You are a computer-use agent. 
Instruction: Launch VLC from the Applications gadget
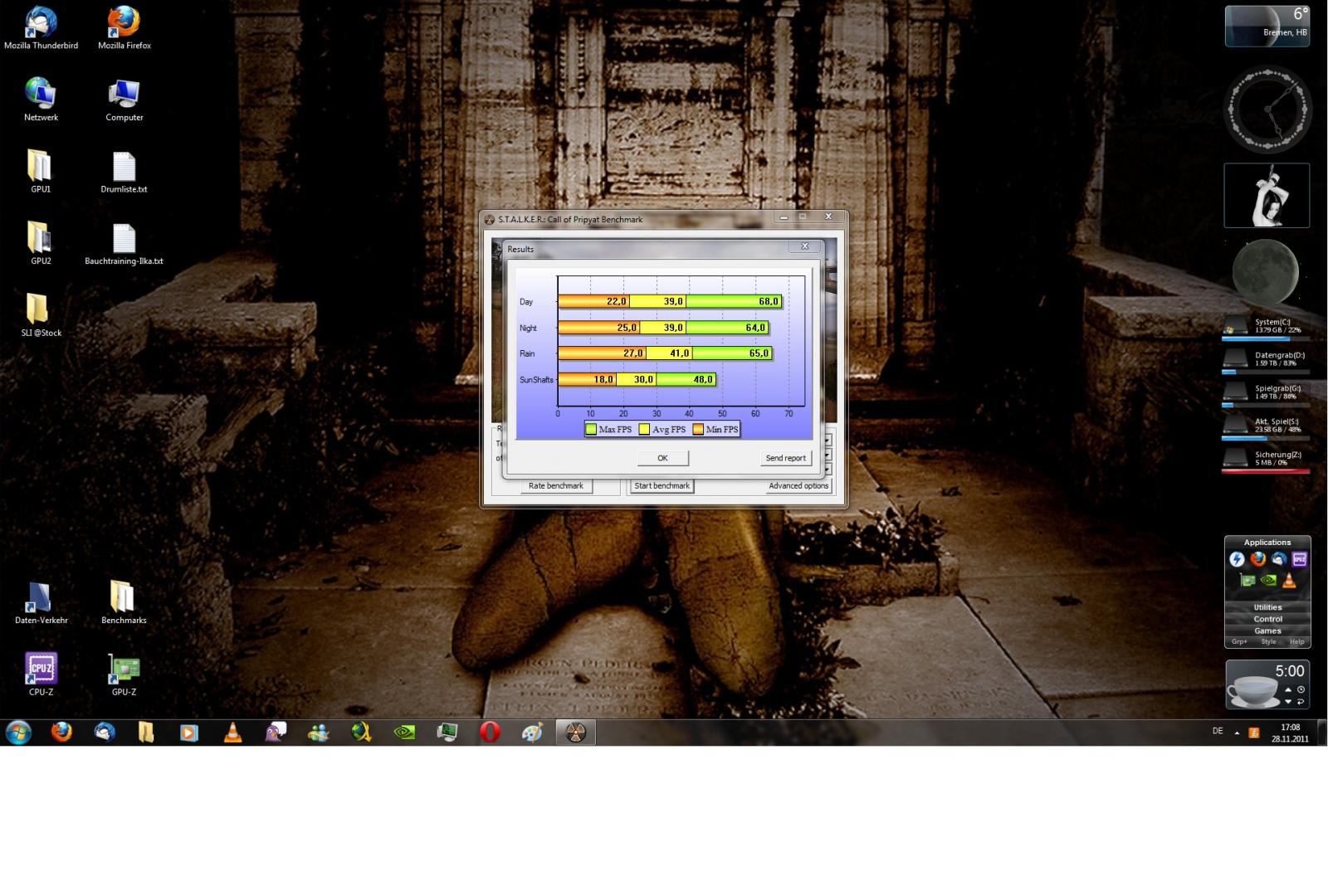[x=1289, y=580]
